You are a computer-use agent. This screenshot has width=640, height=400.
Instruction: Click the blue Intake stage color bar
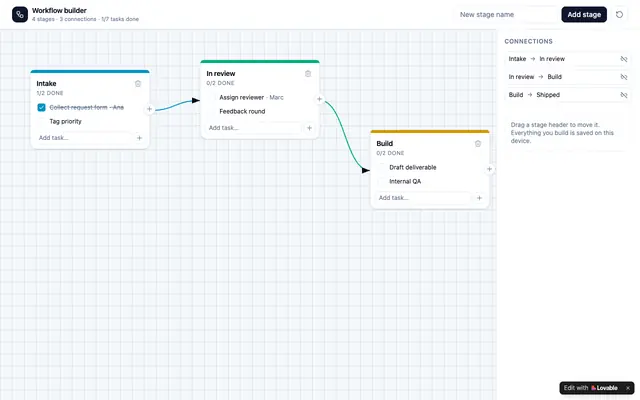[x=90, y=71]
